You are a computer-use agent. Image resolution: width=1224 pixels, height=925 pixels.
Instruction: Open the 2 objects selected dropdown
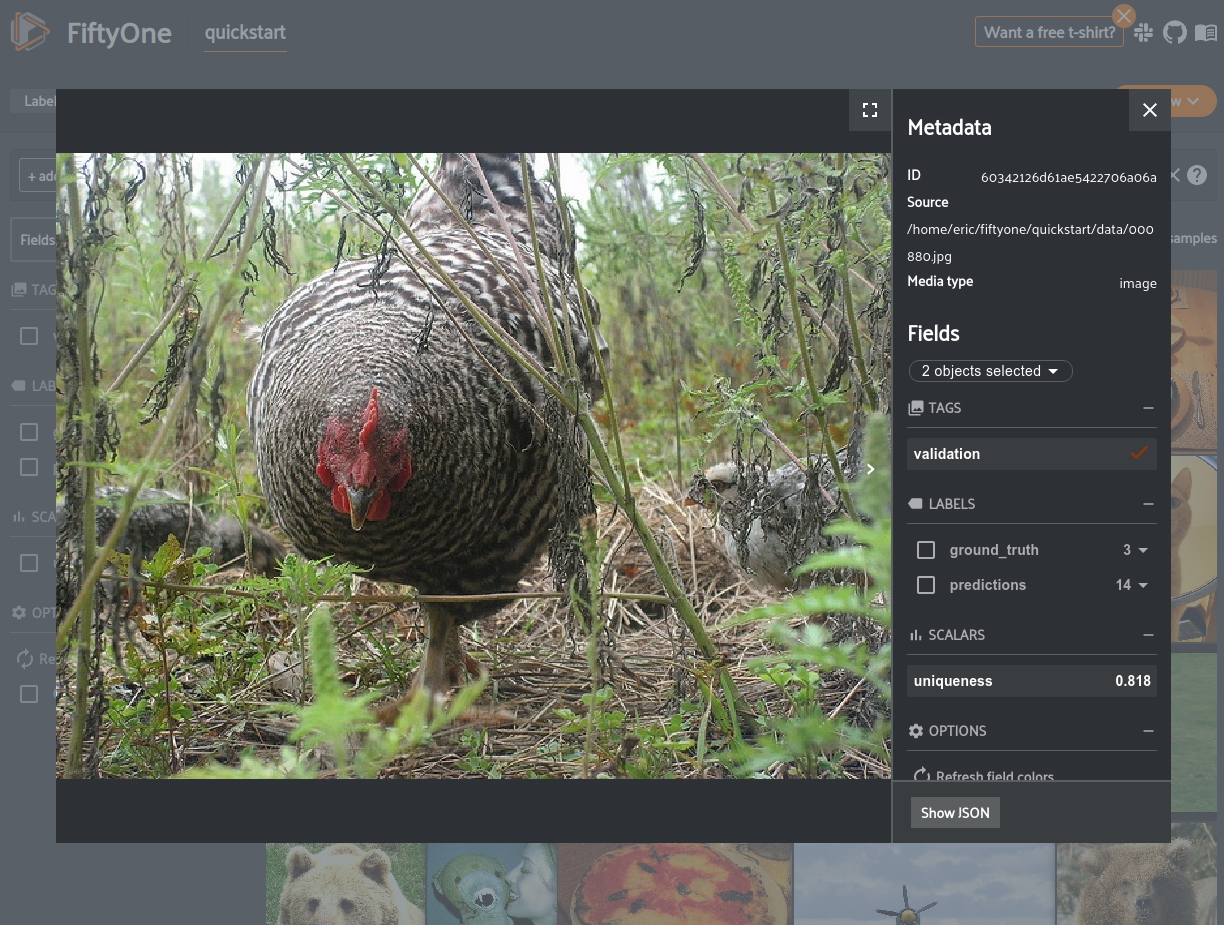pyautogui.click(x=990, y=371)
